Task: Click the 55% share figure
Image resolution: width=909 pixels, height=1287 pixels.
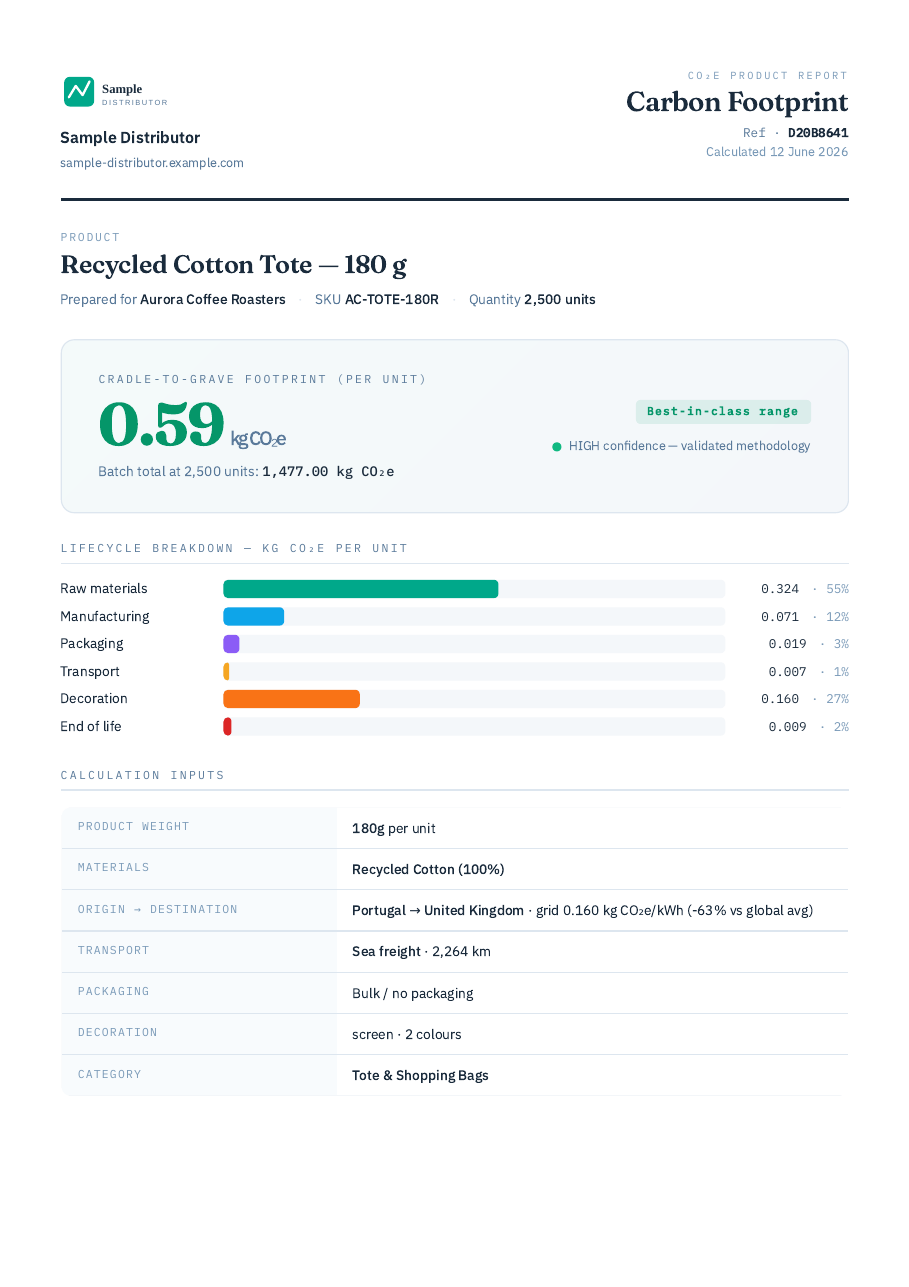Action: (837, 589)
